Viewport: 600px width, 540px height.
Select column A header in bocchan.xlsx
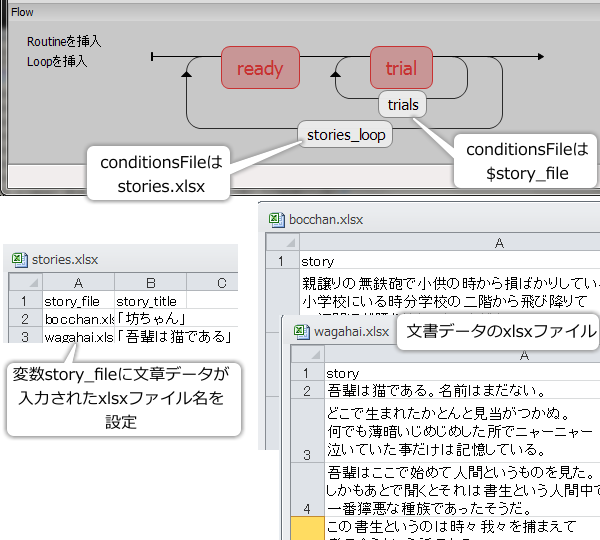(450, 242)
